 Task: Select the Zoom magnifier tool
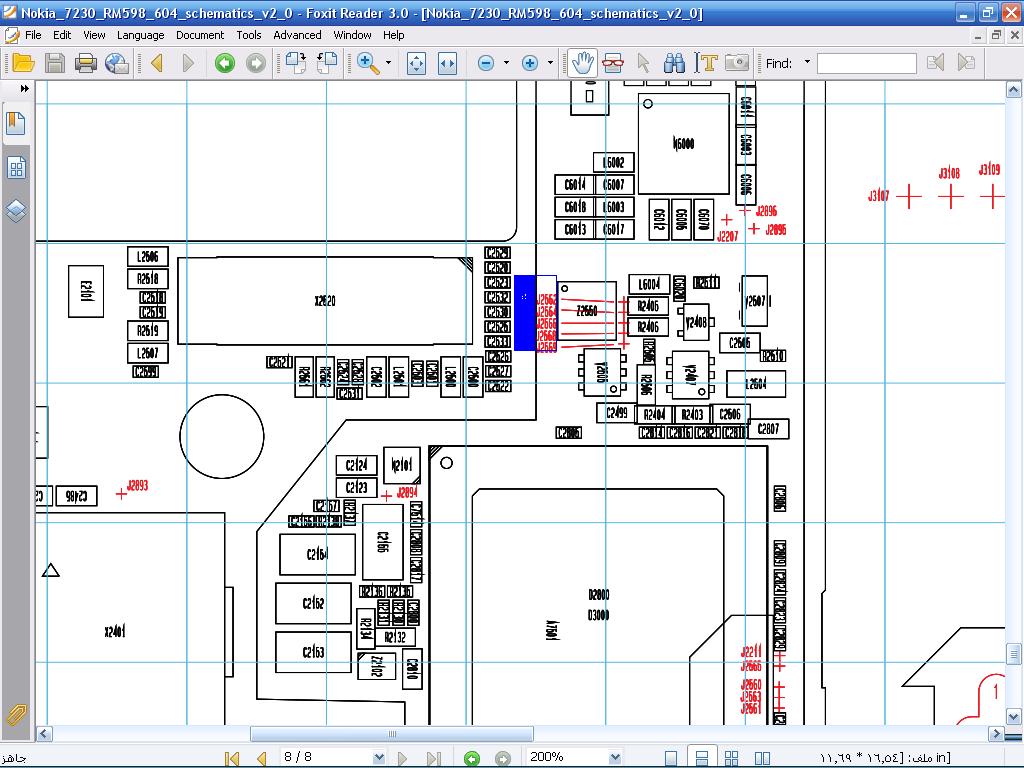(x=368, y=63)
